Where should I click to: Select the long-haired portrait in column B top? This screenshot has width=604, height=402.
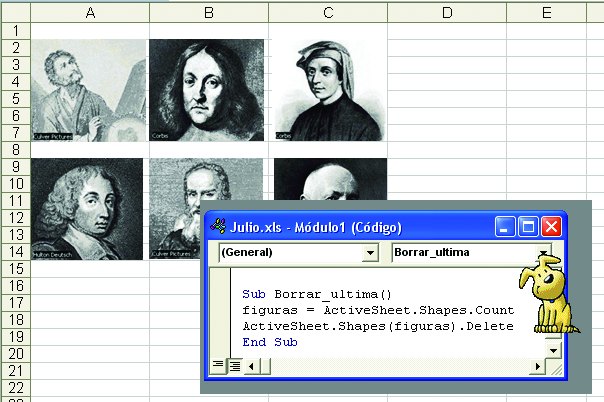click(206, 90)
